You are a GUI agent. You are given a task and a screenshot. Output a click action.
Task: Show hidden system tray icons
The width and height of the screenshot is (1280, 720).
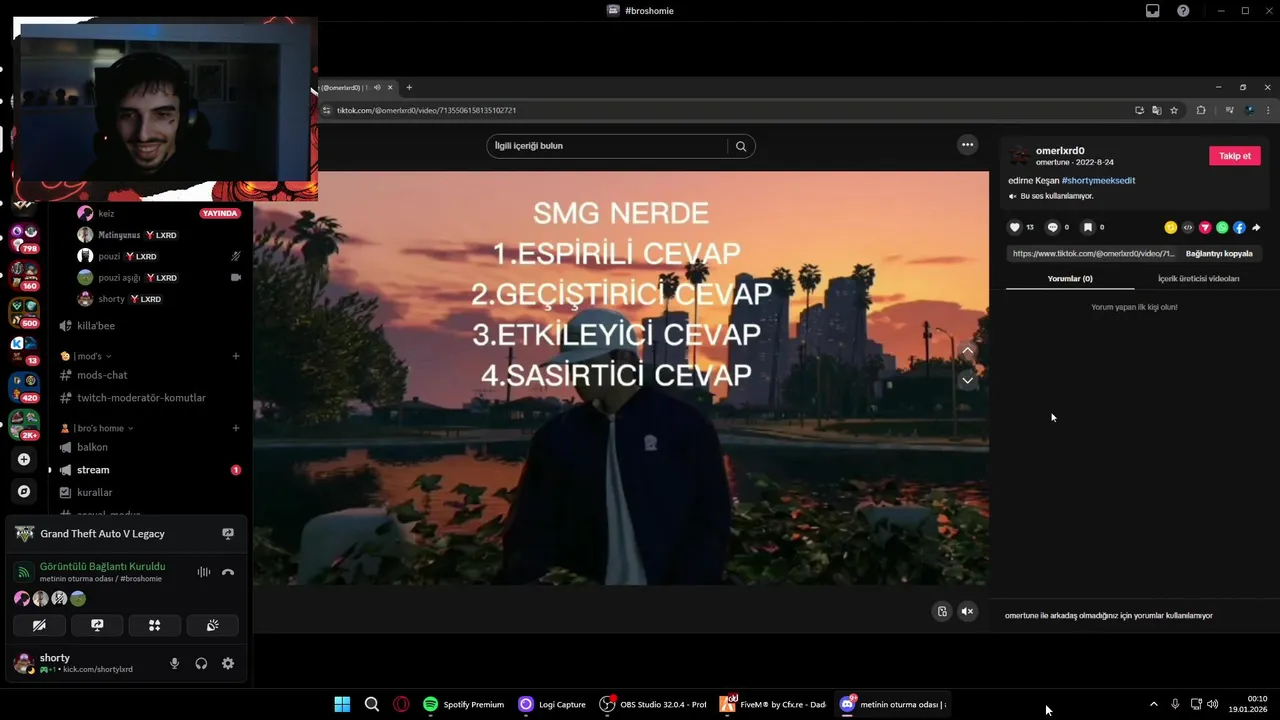pos(1153,704)
